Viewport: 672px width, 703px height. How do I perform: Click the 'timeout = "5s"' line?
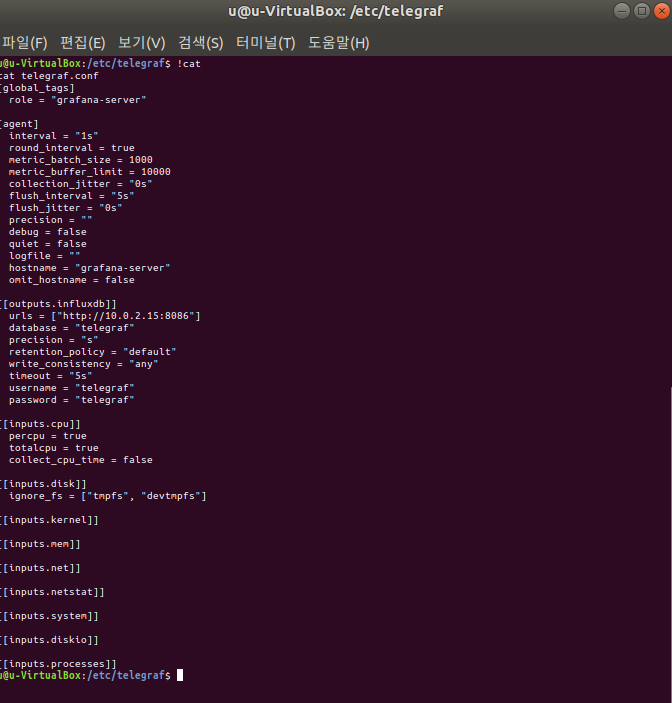click(x=51, y=376)
